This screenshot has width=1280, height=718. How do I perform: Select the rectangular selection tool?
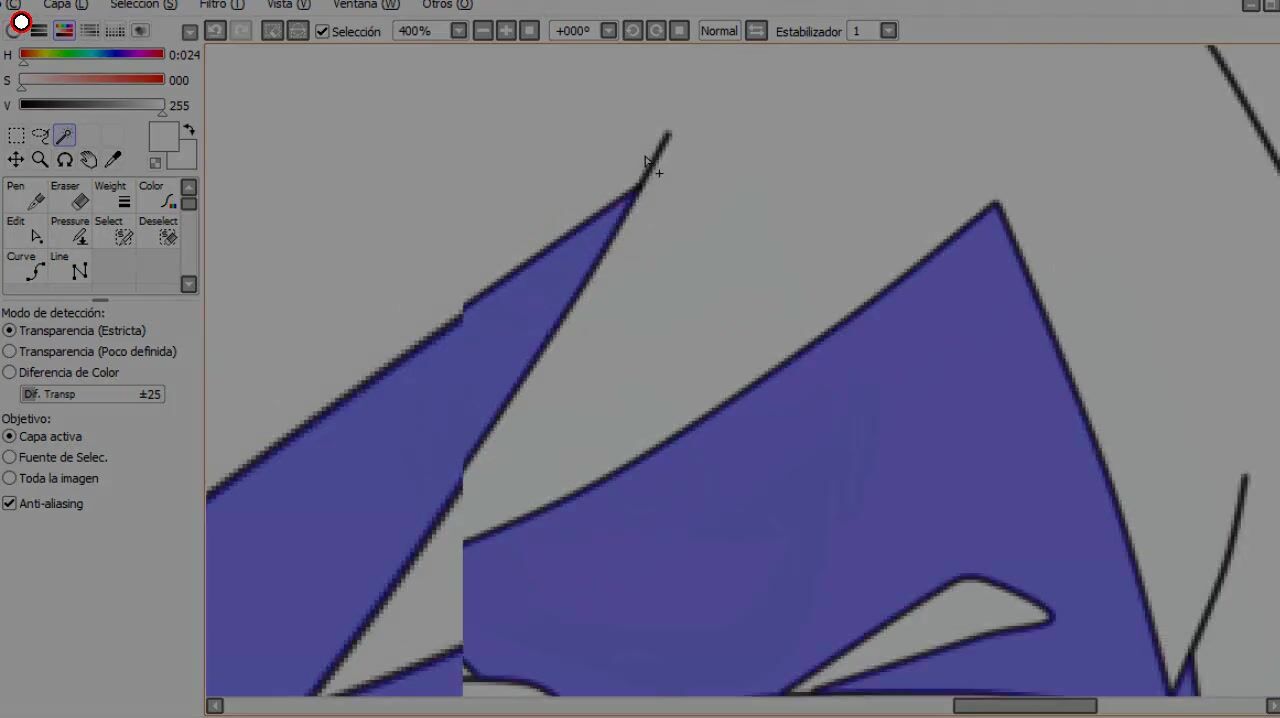tap(16, 136)
